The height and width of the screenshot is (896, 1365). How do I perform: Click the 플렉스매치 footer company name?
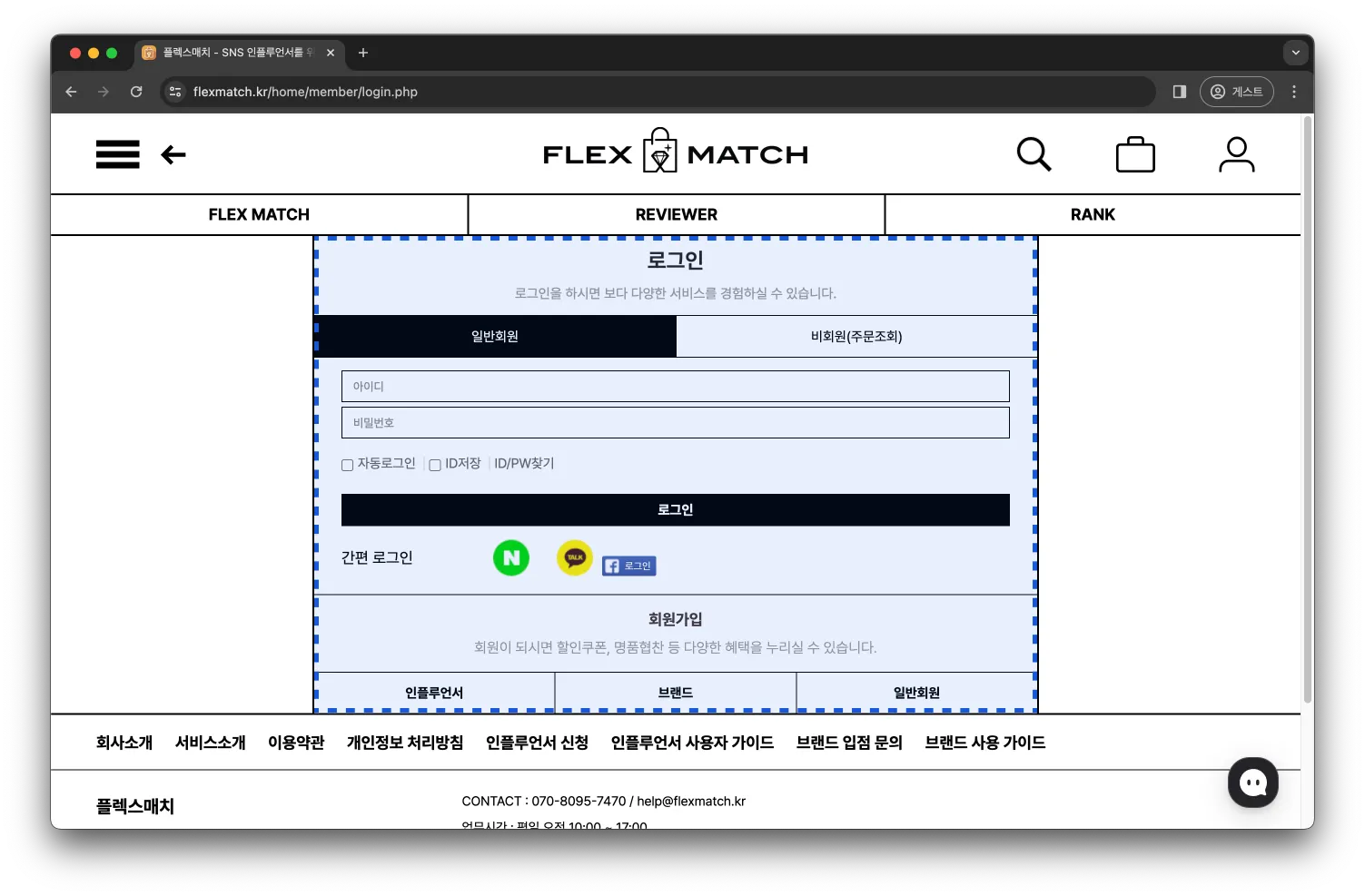click(x=135, y=806)
